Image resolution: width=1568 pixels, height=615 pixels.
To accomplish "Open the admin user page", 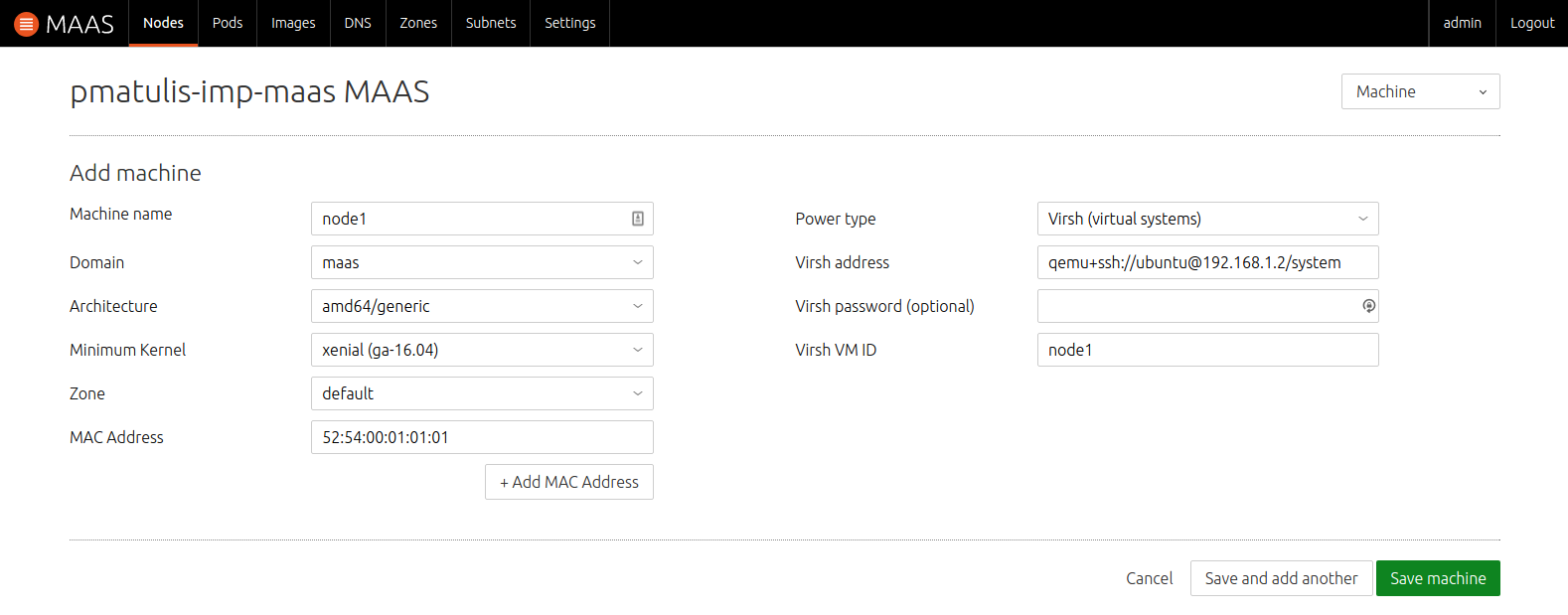I will pyautogui.click(x=1463, y=23).
